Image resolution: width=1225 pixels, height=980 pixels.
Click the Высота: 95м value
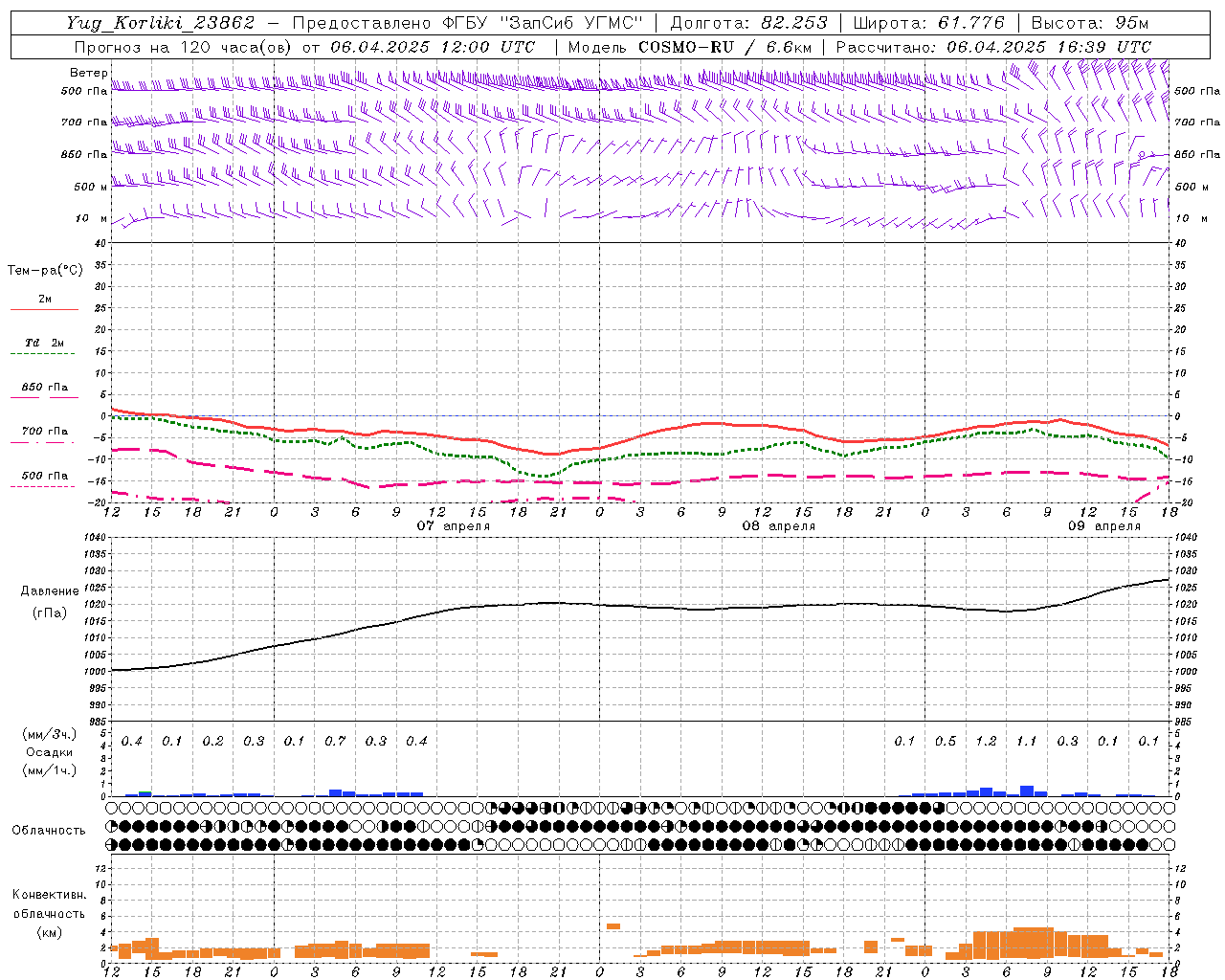[1090, 23]
